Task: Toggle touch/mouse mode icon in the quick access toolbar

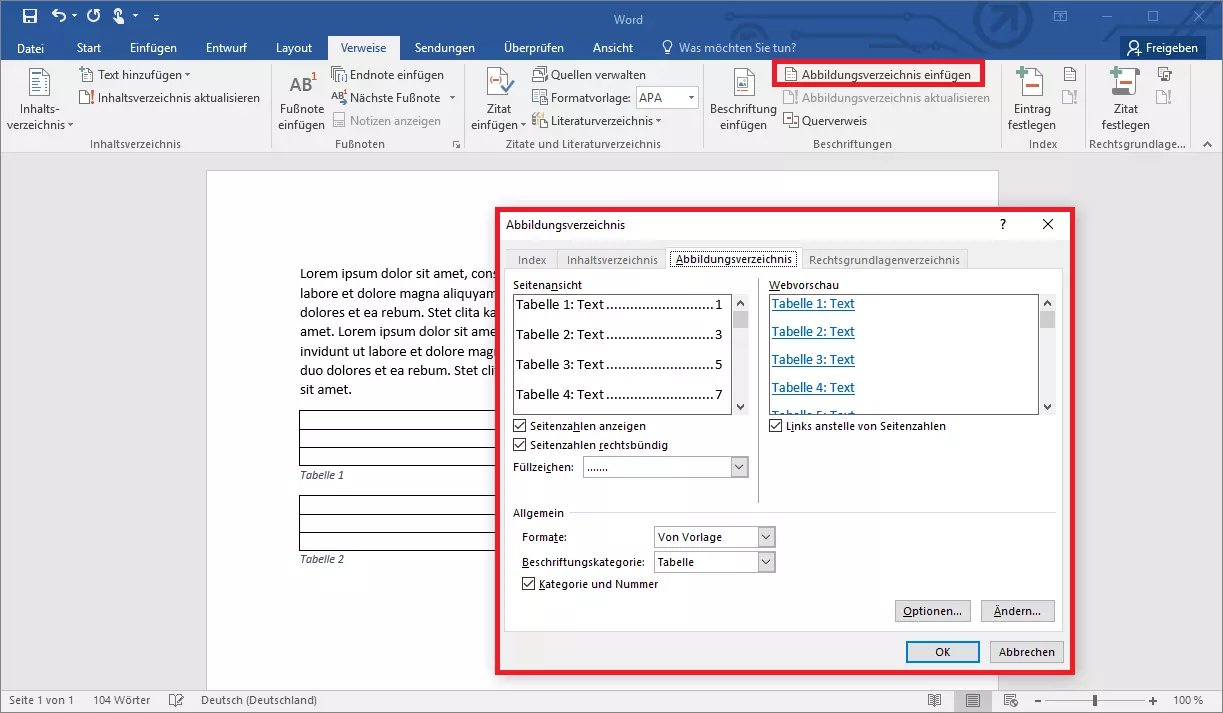Action: pos(119,16)
